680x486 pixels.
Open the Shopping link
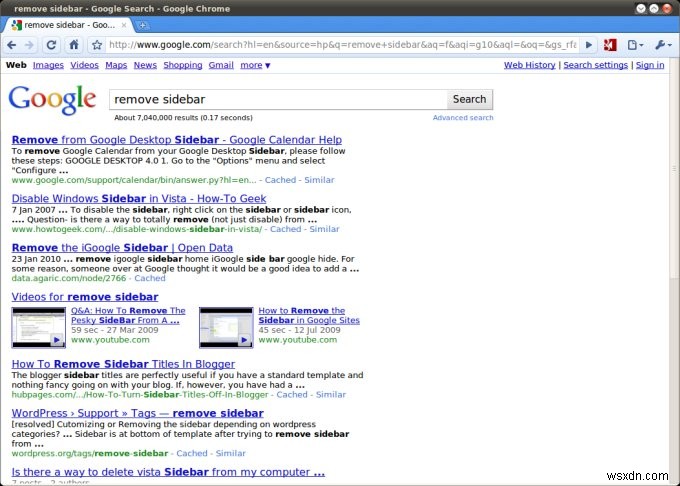coord(183,65)
